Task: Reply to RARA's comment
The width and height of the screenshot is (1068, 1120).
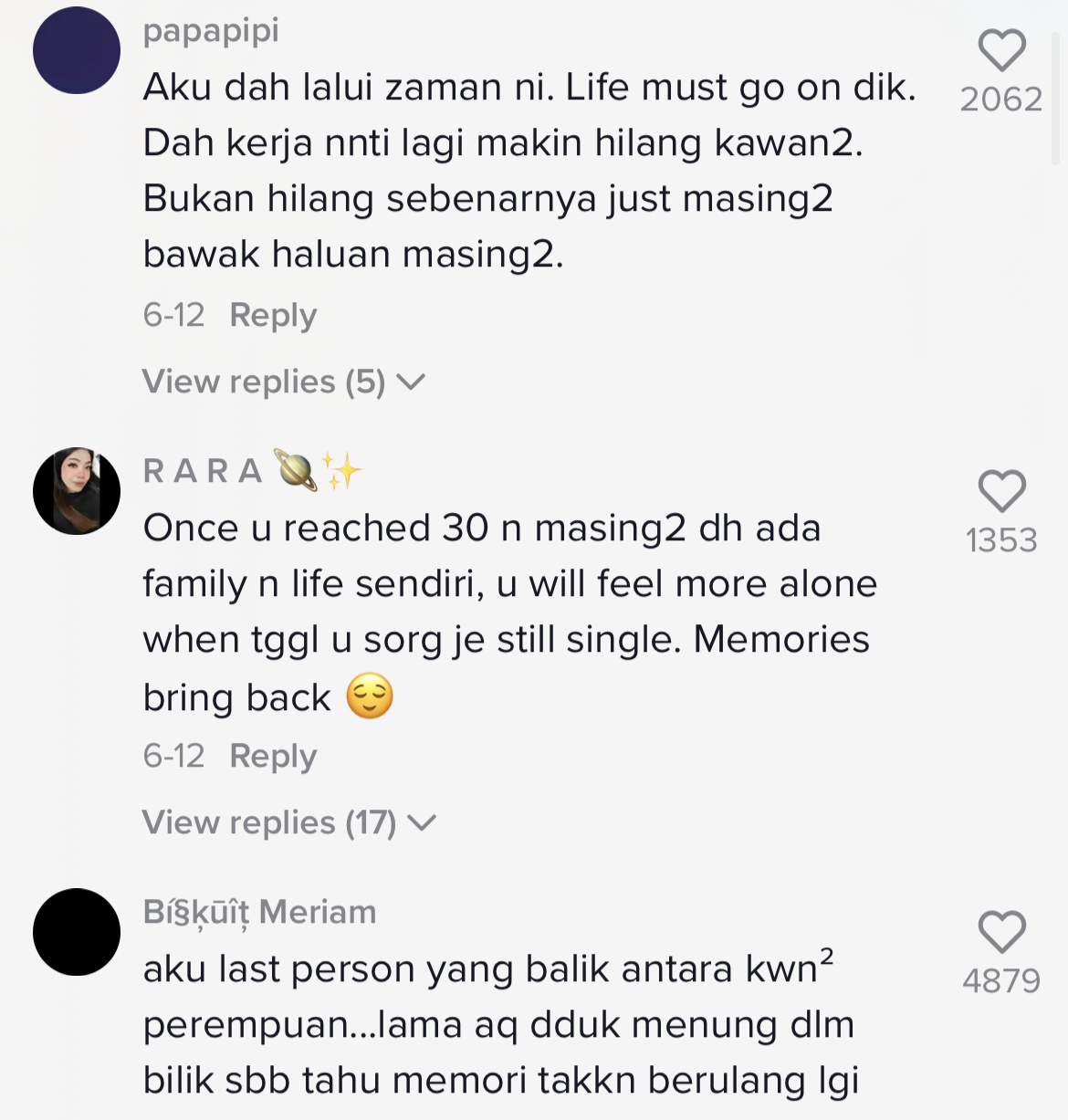Action: [x=273, y=756]
